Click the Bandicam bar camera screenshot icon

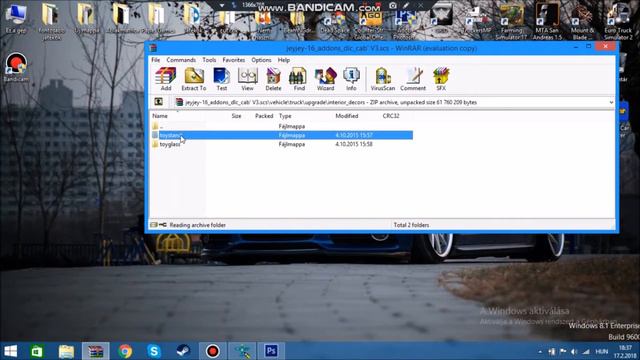coord(392,5)
